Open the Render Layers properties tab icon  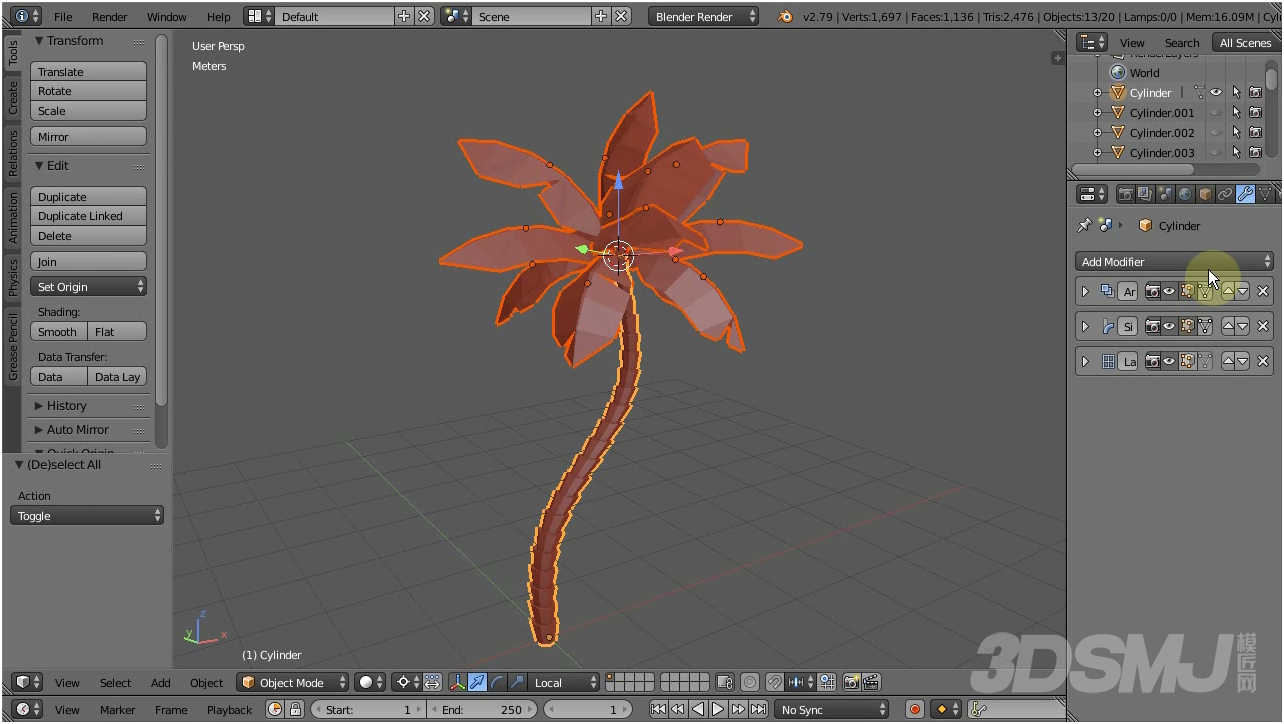1145,194
